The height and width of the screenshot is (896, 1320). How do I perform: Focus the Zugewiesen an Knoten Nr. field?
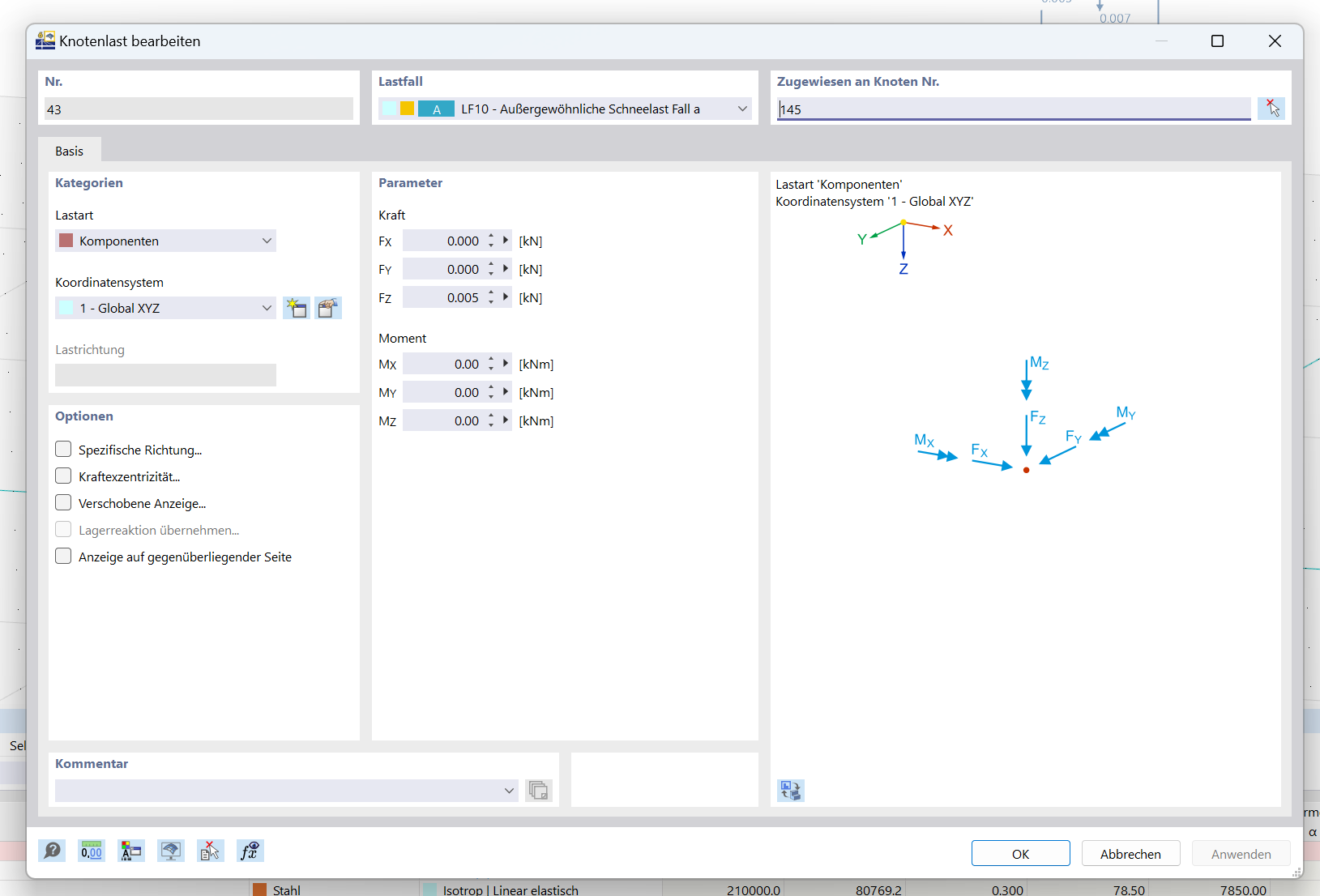pos(1014,109)
